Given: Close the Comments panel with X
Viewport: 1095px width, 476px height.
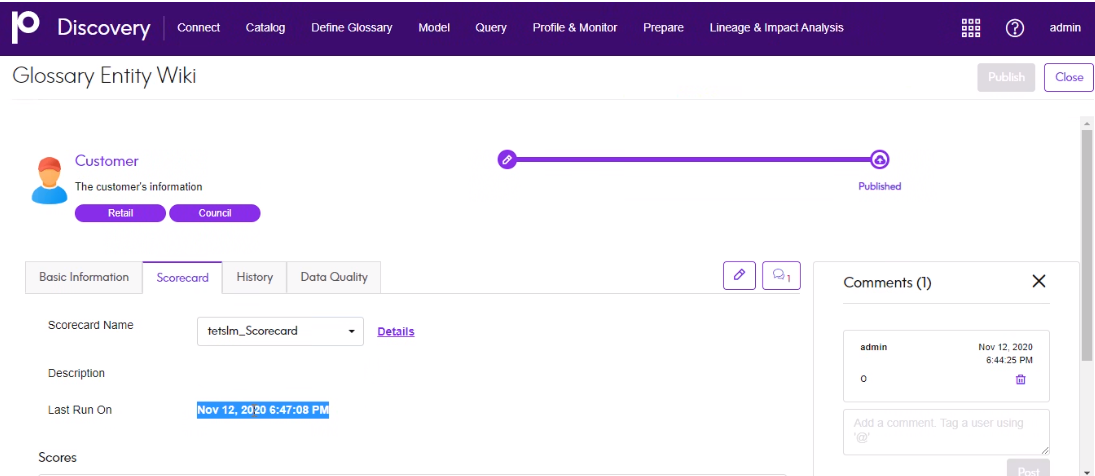Looking at the screenshot, I should coord(1038,281).
